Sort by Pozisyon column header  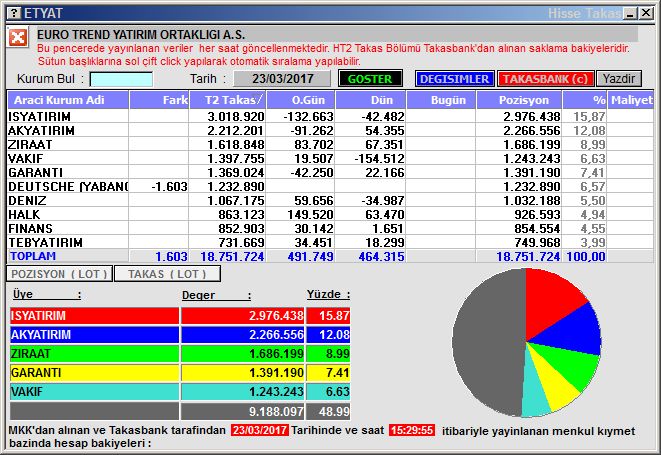(519, 100)
